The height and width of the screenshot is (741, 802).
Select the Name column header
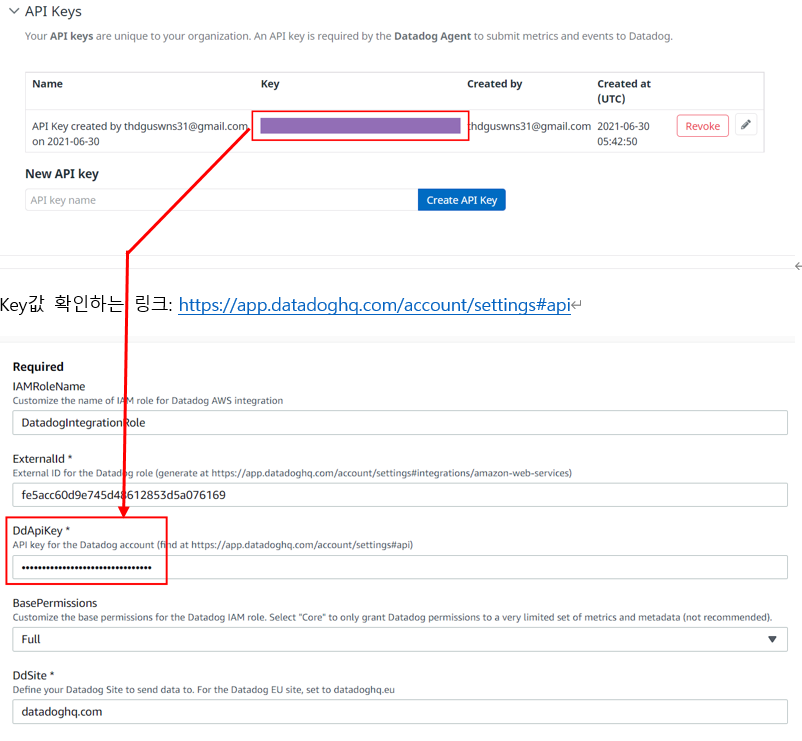[x=48, y=84]
